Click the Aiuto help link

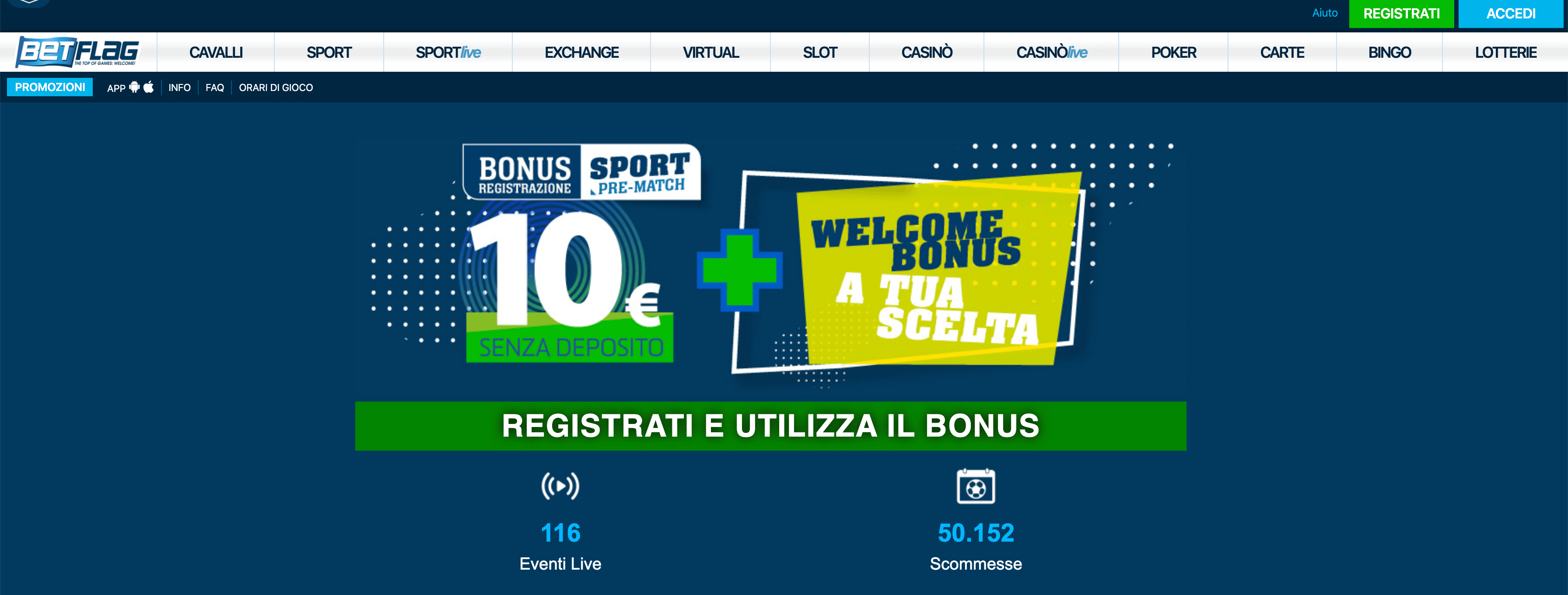coord(1324,13)
